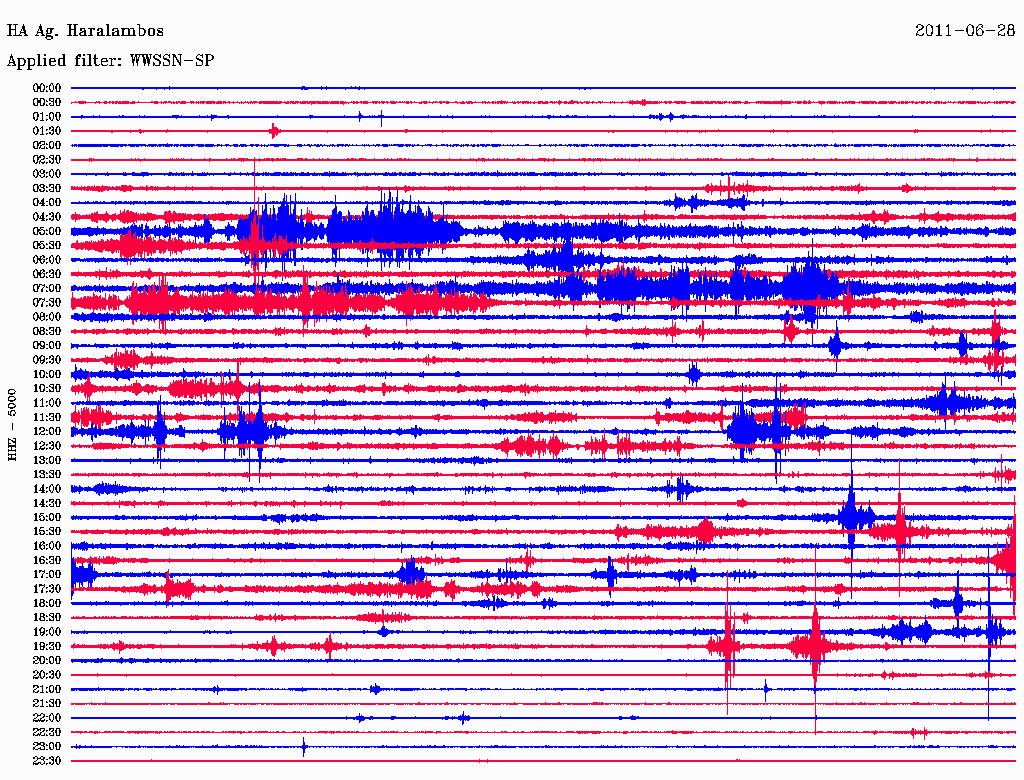Select the 12:00 time label
Viewport: 1024px width, 780px height.
pyautogui.click(x=47, y=432)
